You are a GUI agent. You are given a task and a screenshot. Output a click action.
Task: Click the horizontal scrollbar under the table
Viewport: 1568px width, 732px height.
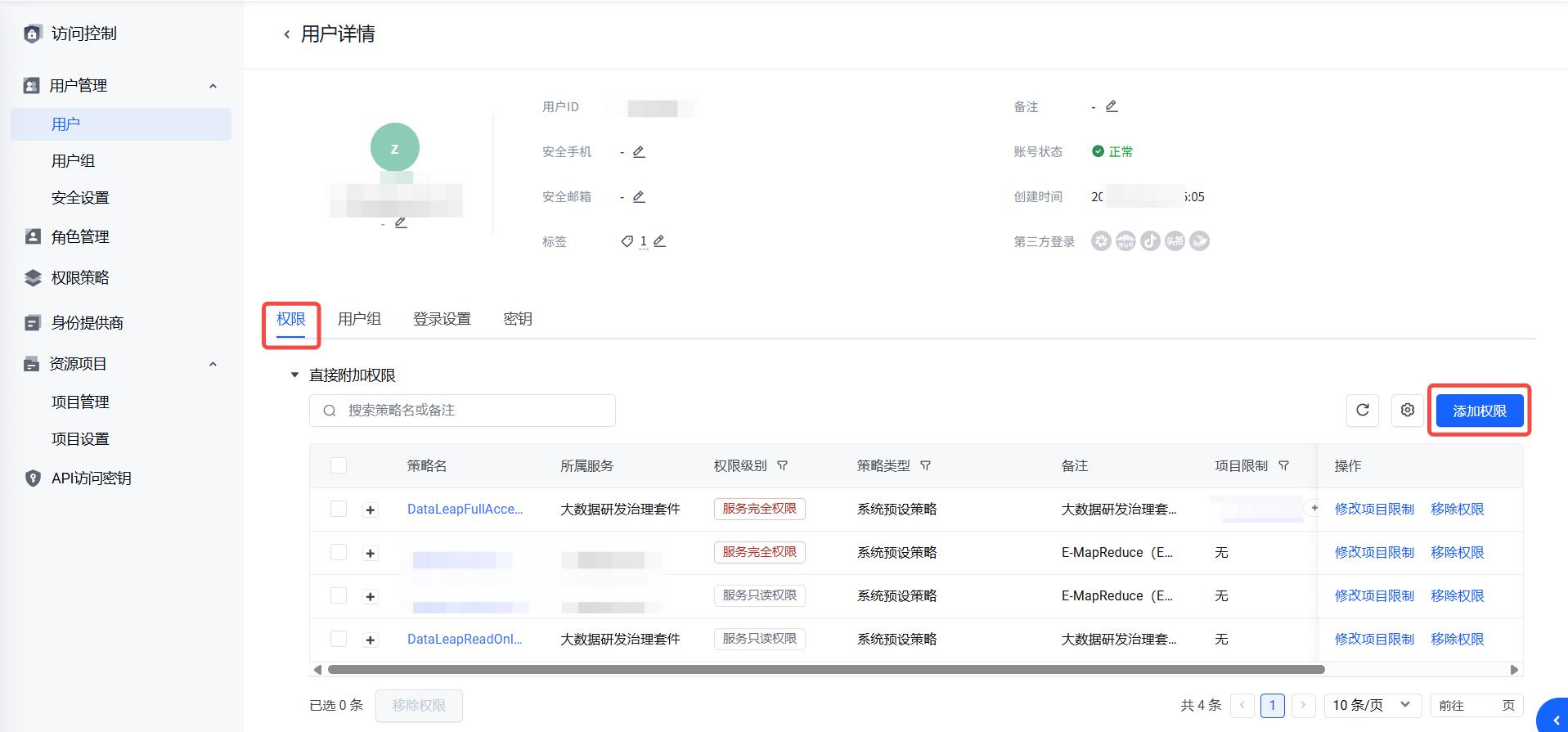pyautogui.click(x=826, y=670)
